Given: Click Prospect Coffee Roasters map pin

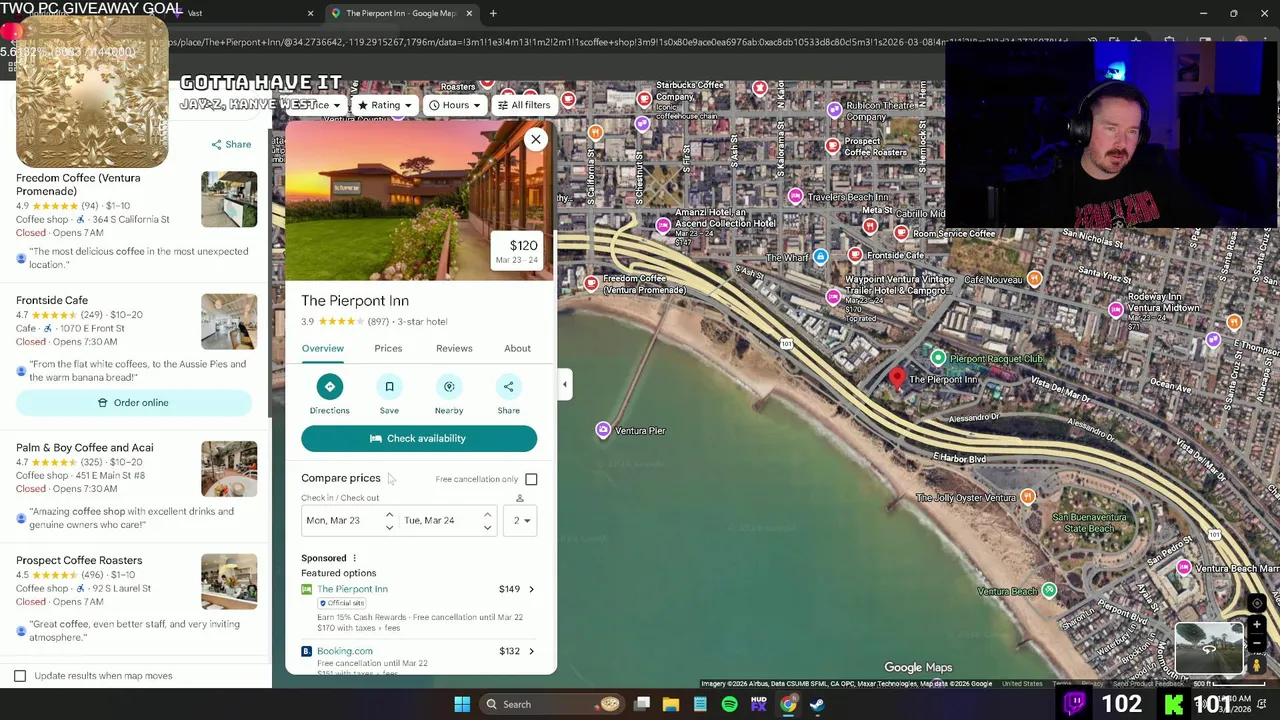Looking at the screenshot, I should 832,146.
